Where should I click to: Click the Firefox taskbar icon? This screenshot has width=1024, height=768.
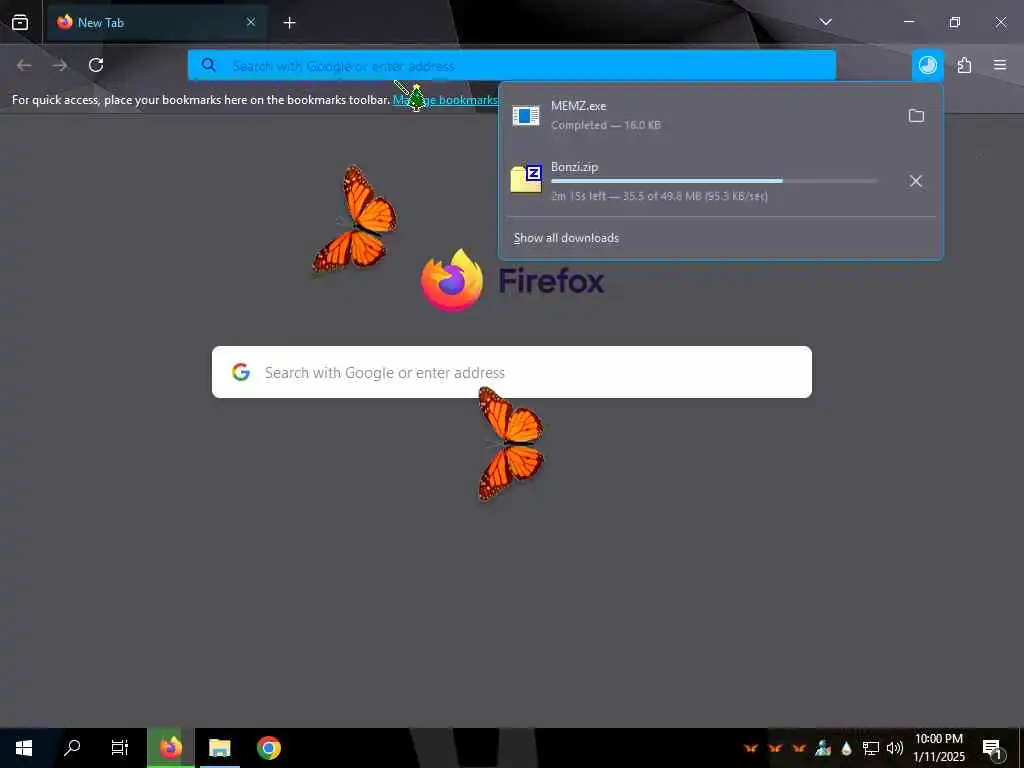(x=170, y=748)
